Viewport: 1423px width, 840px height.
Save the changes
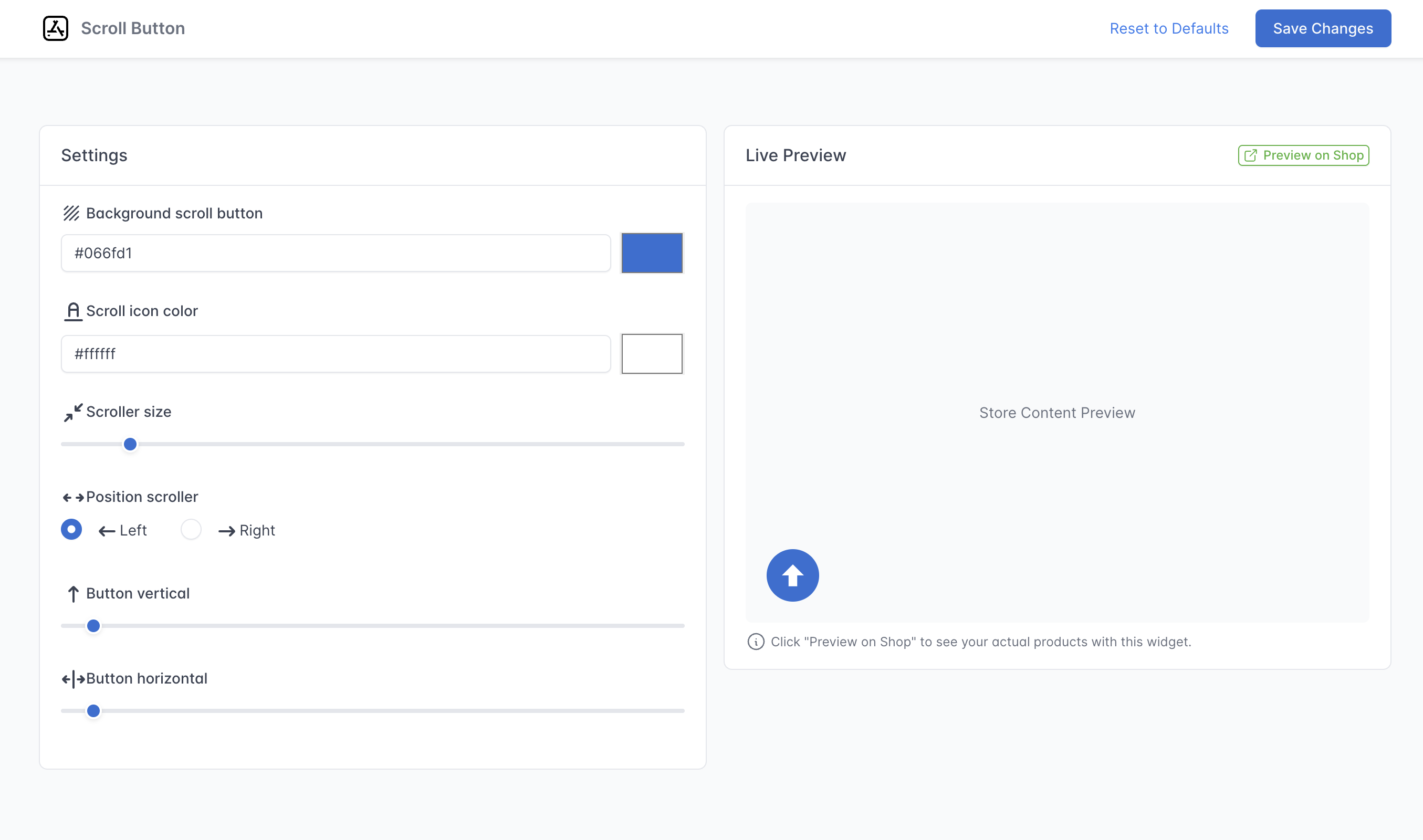tap(1323, 28)
